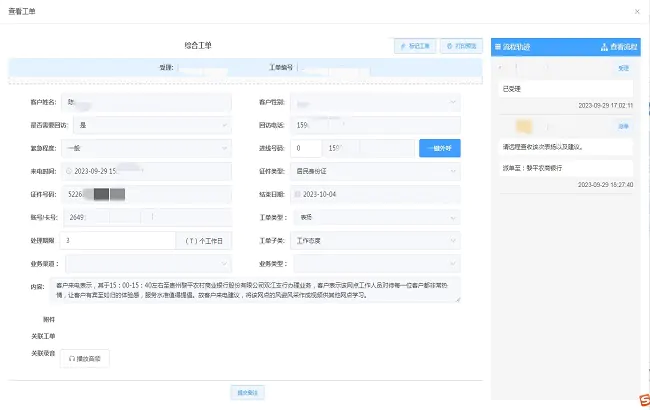The image size is (650, 410).
Task: Click the 派单 tag in second flow record
Action: coord(623,126)
